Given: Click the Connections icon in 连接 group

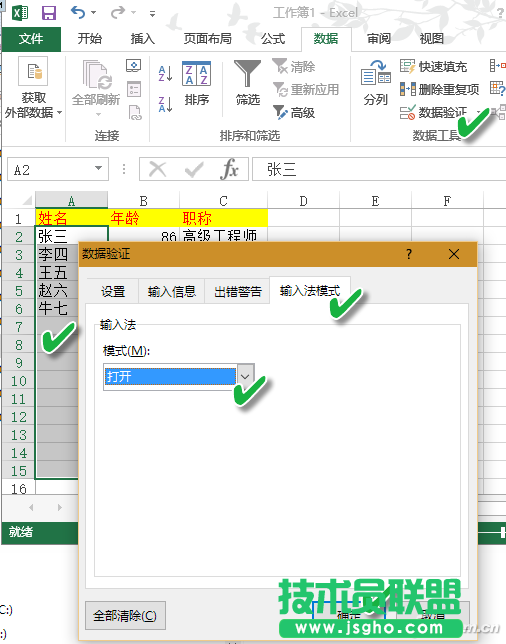Looking at the screenshot, I should (x=133, y=66).
